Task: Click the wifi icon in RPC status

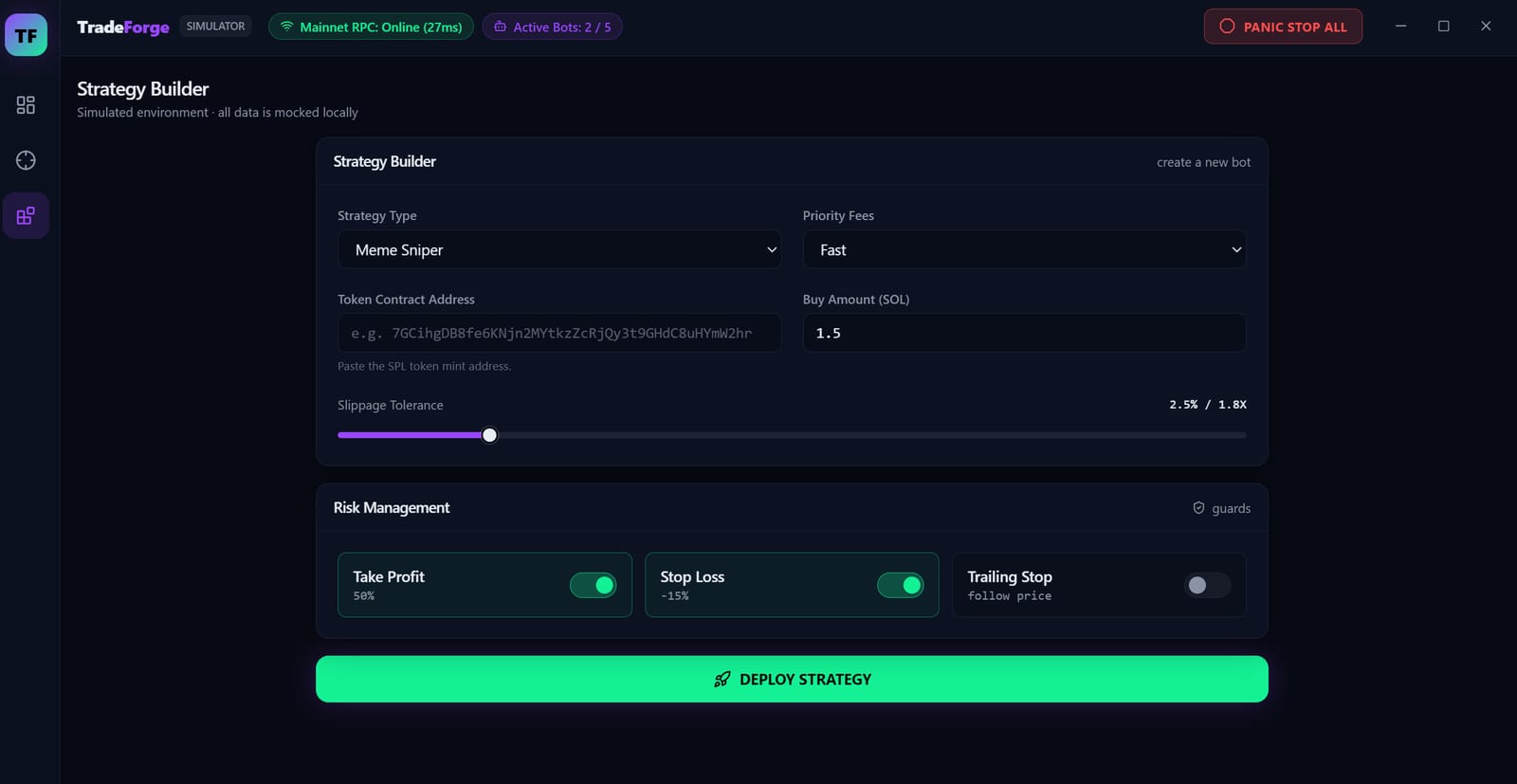Action: click(x=287, y=27)
